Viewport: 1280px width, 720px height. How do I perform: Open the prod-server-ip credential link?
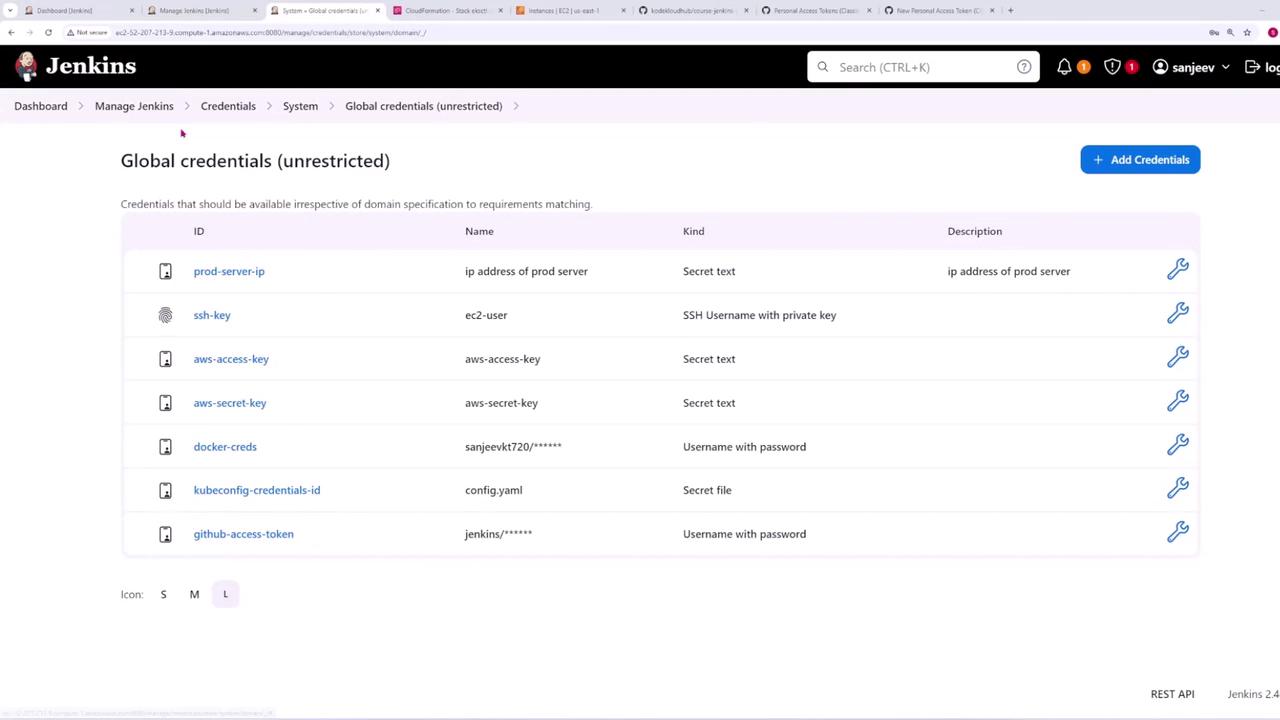tap(229, 271)
